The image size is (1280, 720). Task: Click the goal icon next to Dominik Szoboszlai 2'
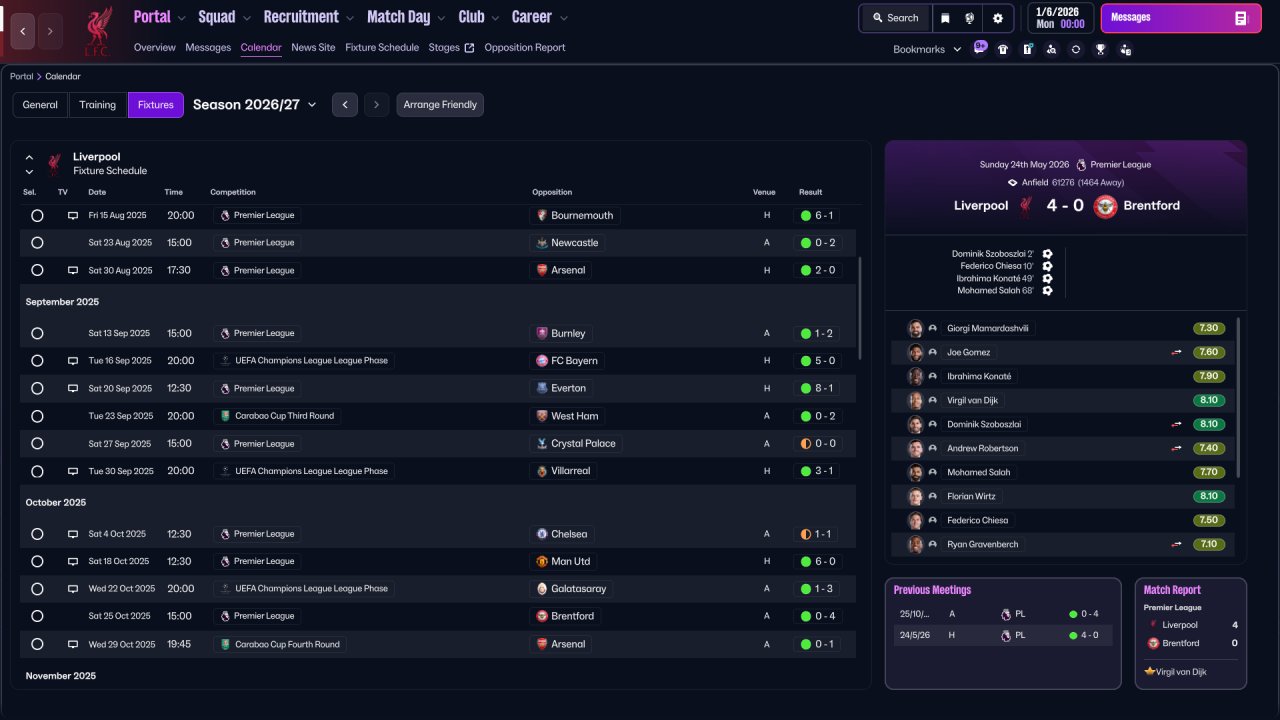point(1047,254)
